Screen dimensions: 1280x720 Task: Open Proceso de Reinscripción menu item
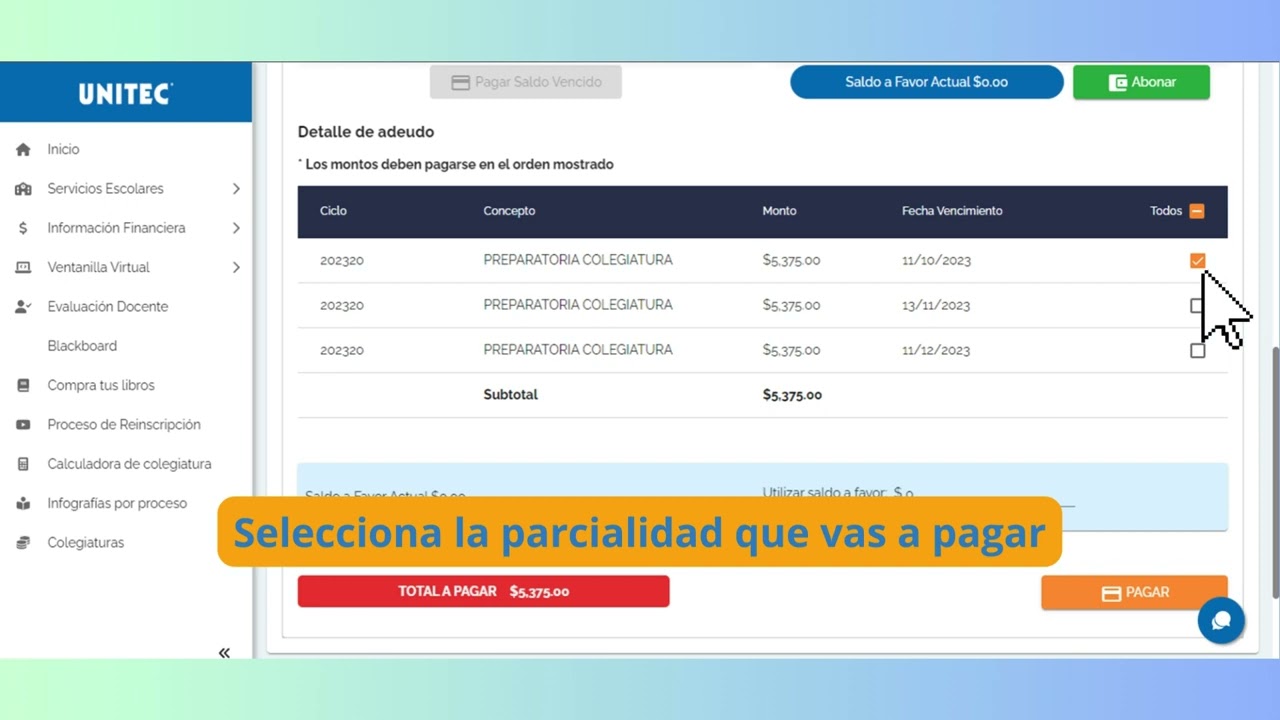point(126,425)
